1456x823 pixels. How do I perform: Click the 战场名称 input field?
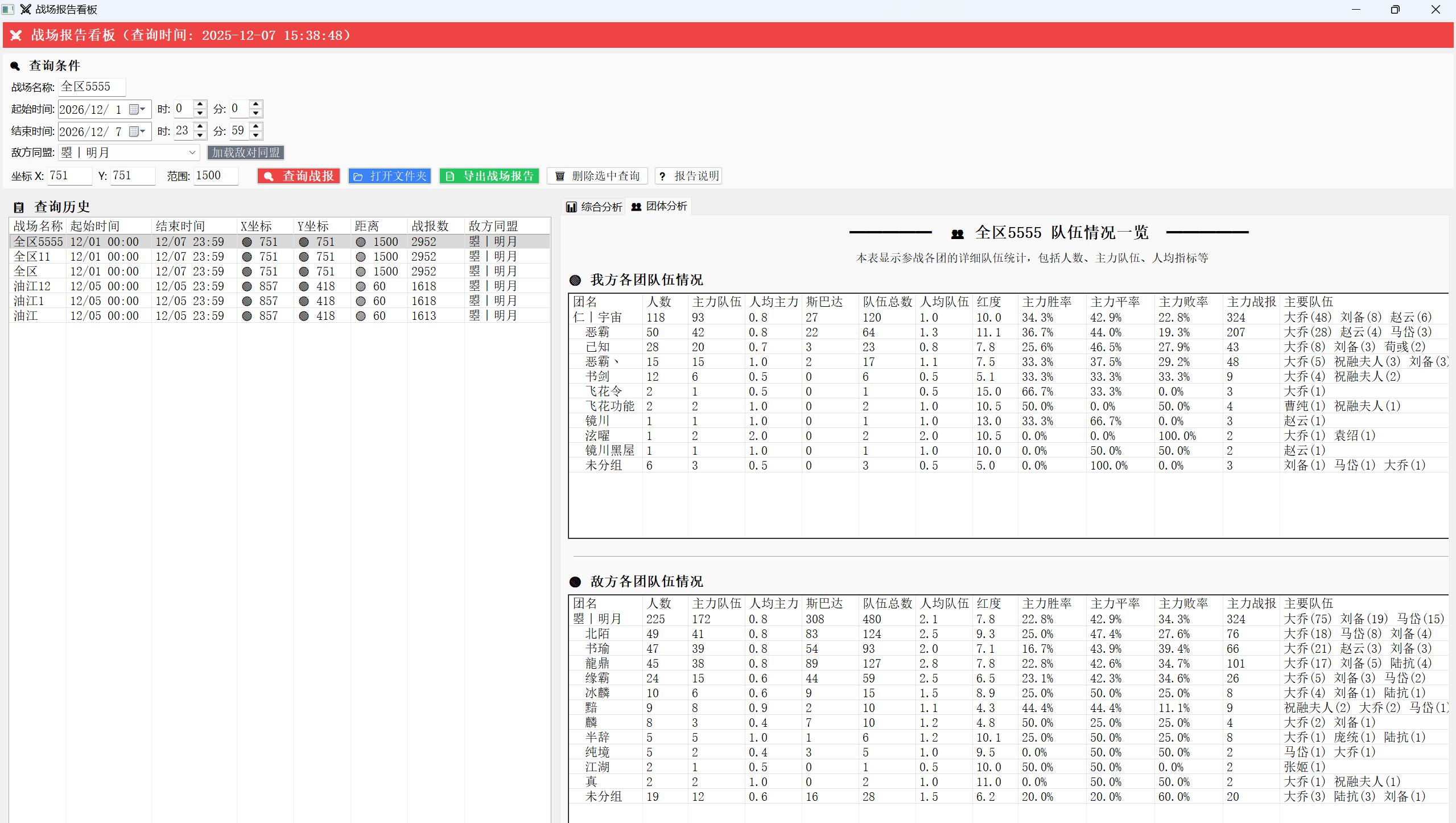pos(92,87)
